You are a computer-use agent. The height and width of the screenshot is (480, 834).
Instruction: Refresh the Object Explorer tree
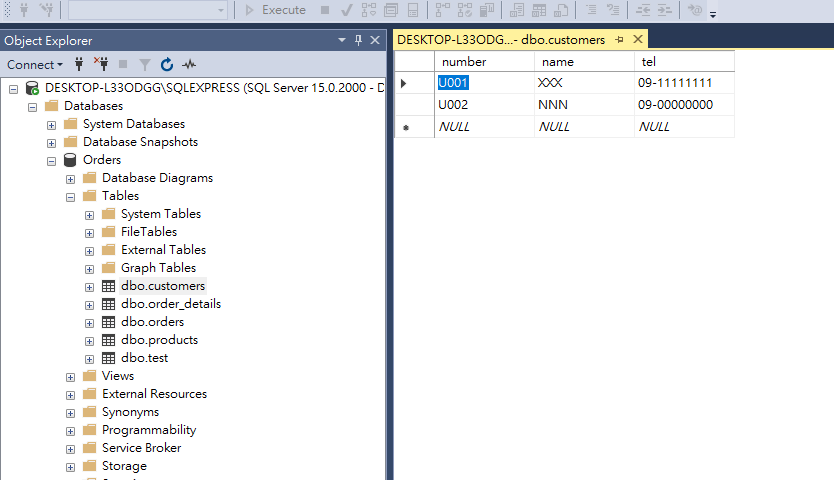(x=166, y=64)
